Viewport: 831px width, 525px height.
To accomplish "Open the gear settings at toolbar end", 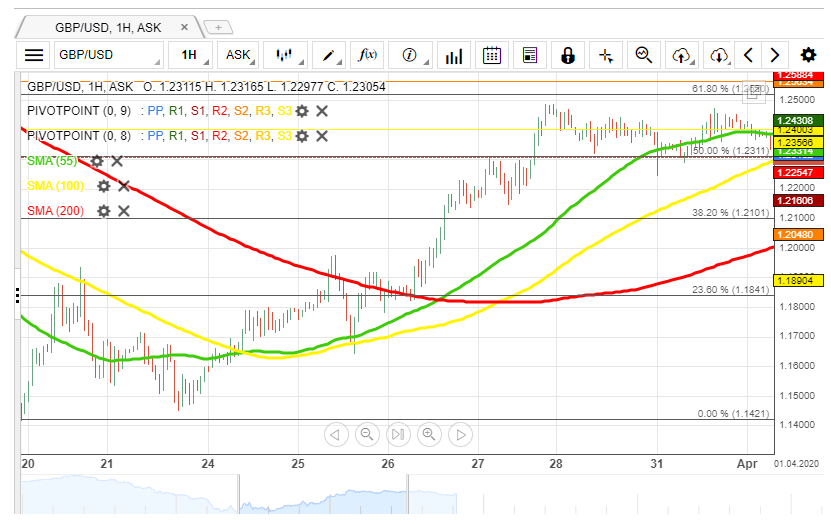I will point(808,55).
